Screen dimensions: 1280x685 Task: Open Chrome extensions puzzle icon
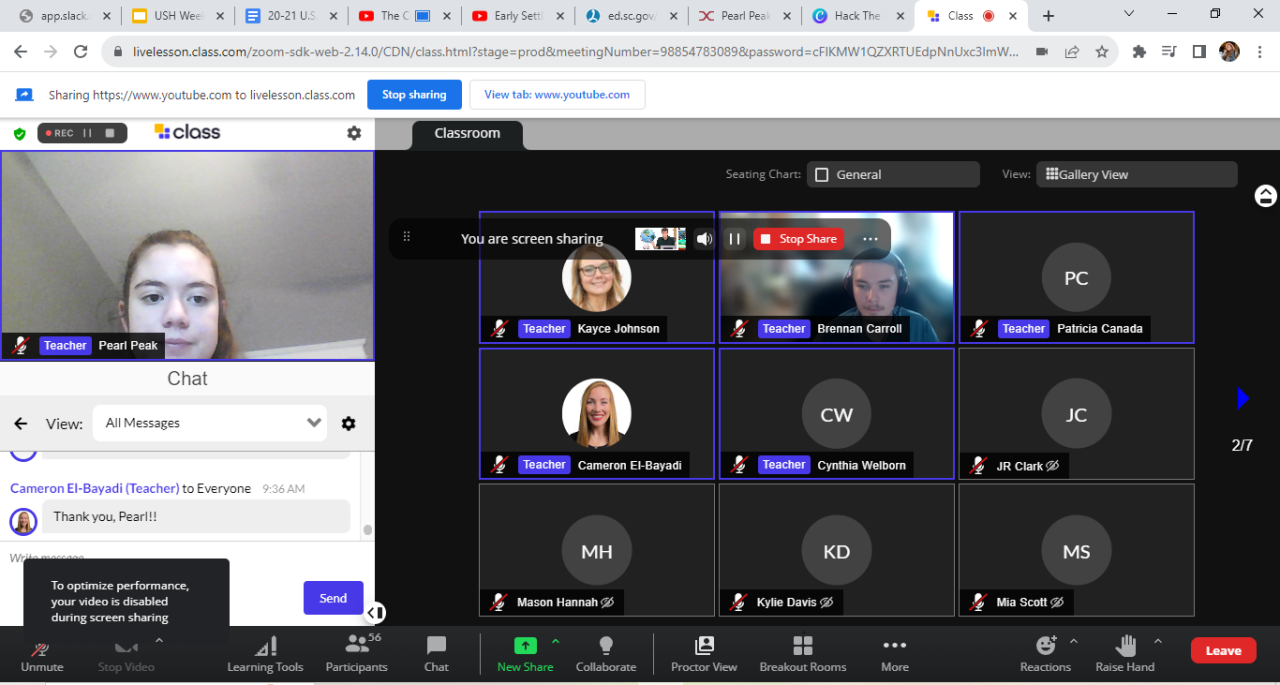pos(1139,52)
